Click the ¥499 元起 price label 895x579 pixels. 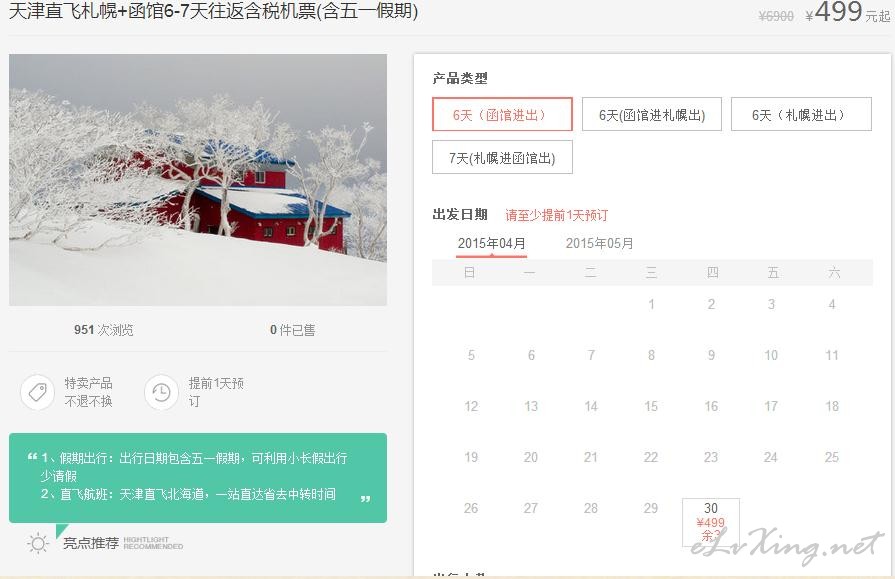[847, 13]
